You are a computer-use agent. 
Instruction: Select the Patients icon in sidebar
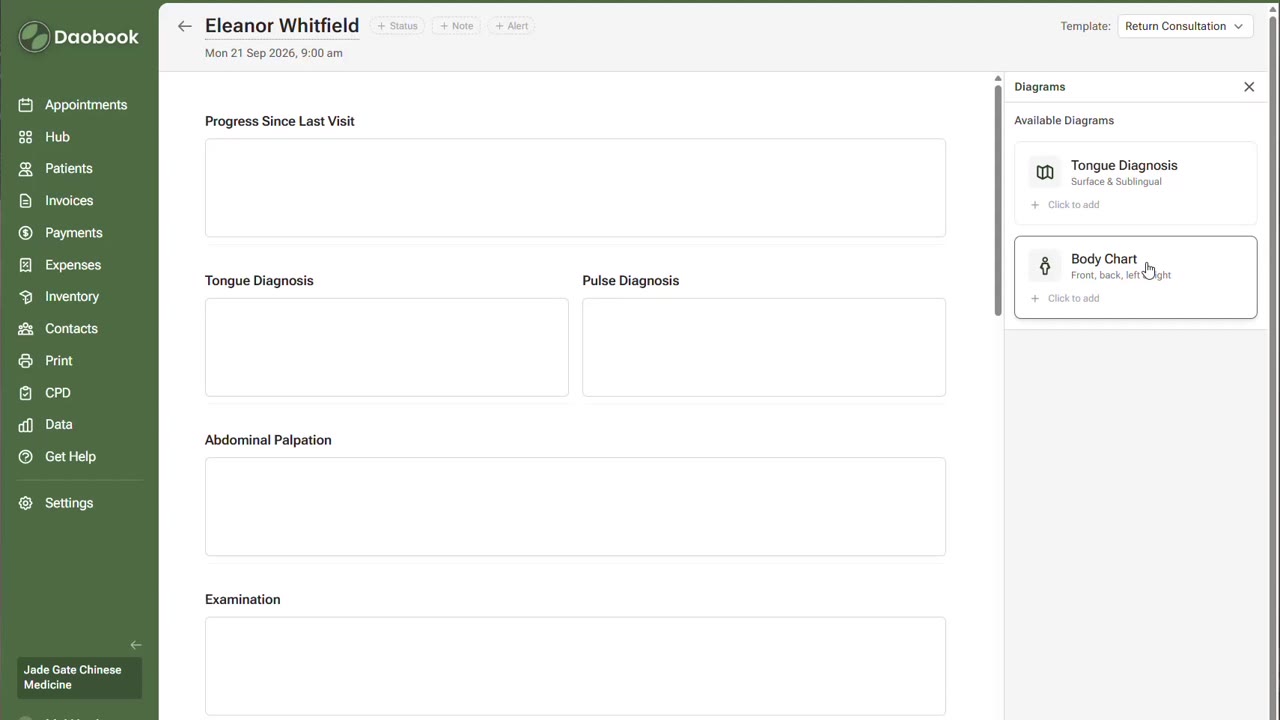point(26,169)
